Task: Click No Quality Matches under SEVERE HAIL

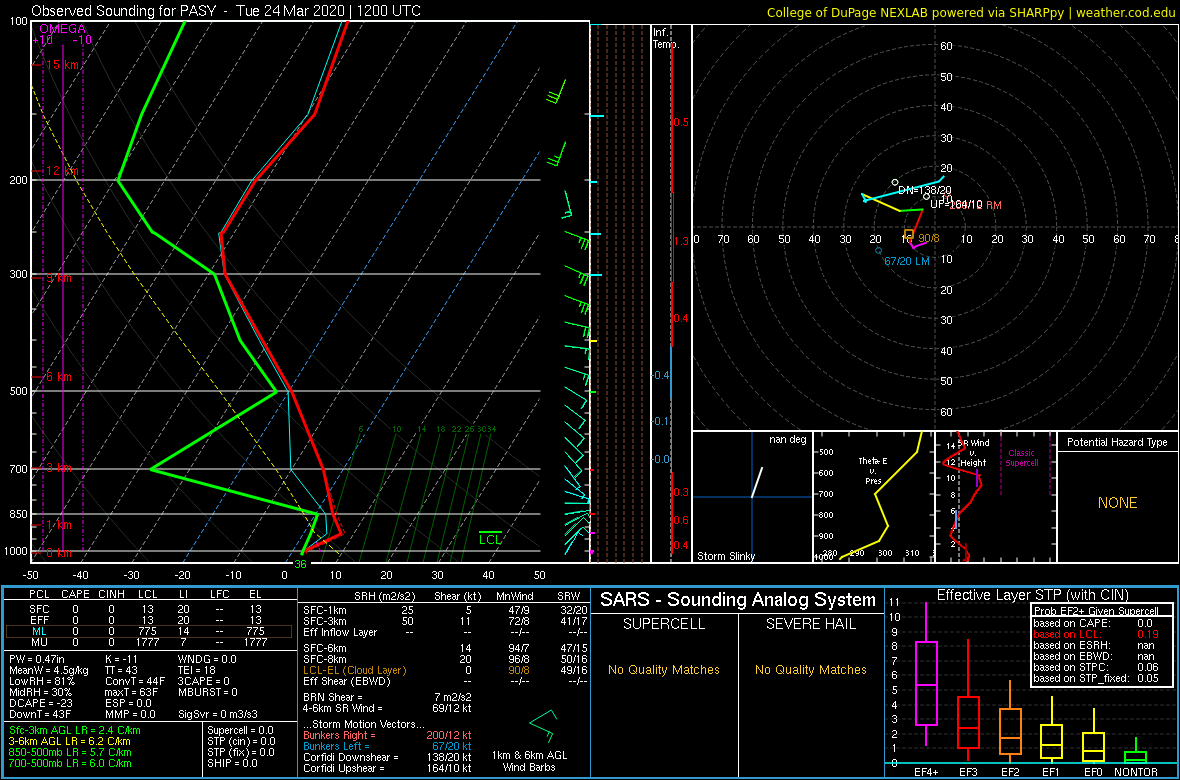Action: coord(811,669)
